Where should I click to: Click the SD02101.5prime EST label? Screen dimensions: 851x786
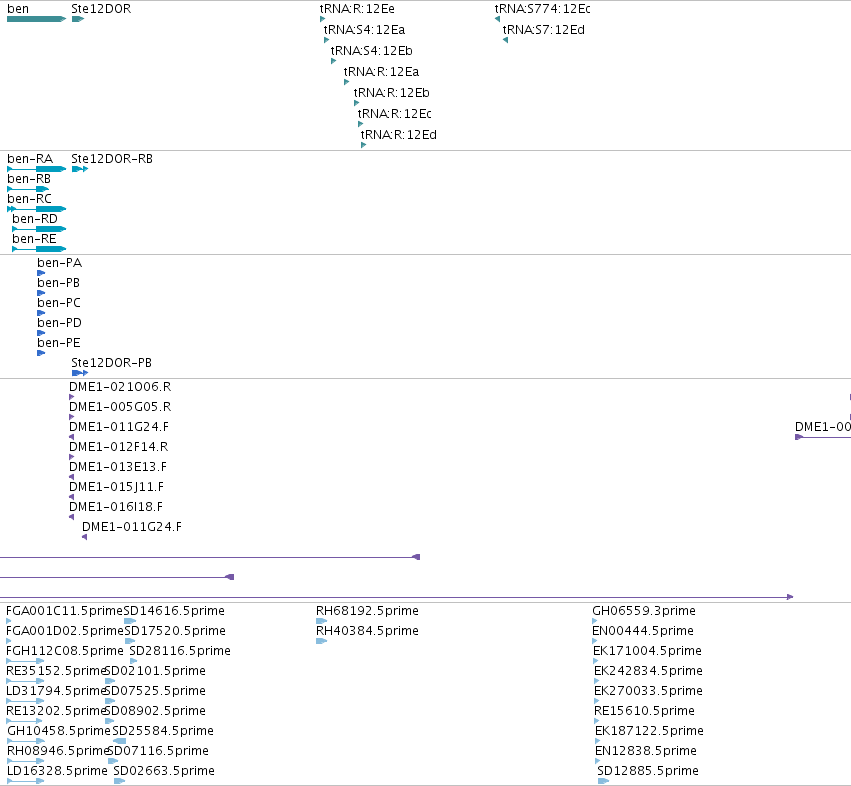point(155,671)
